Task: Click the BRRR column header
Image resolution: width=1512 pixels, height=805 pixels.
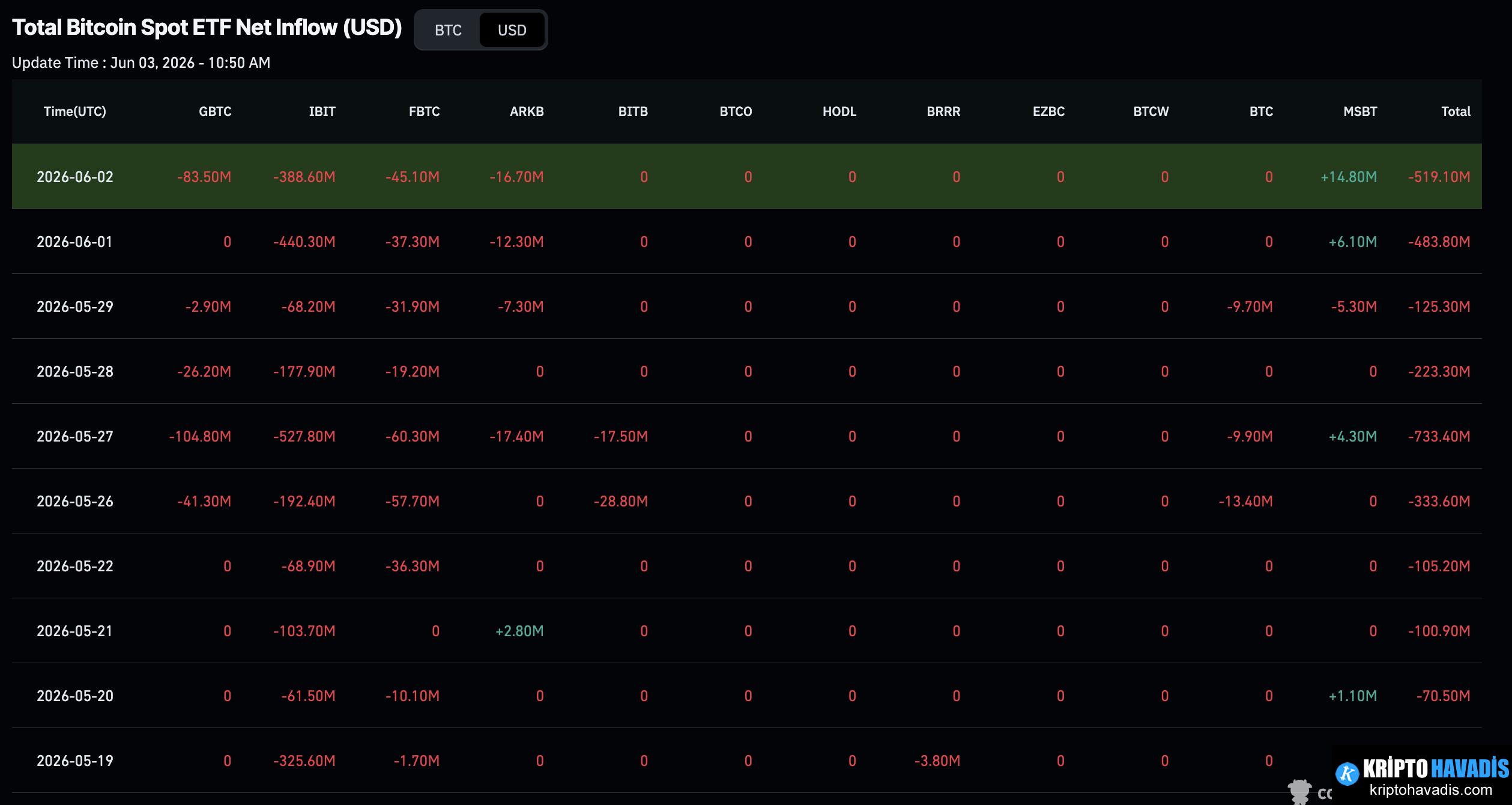Action: tap(943, 111)
